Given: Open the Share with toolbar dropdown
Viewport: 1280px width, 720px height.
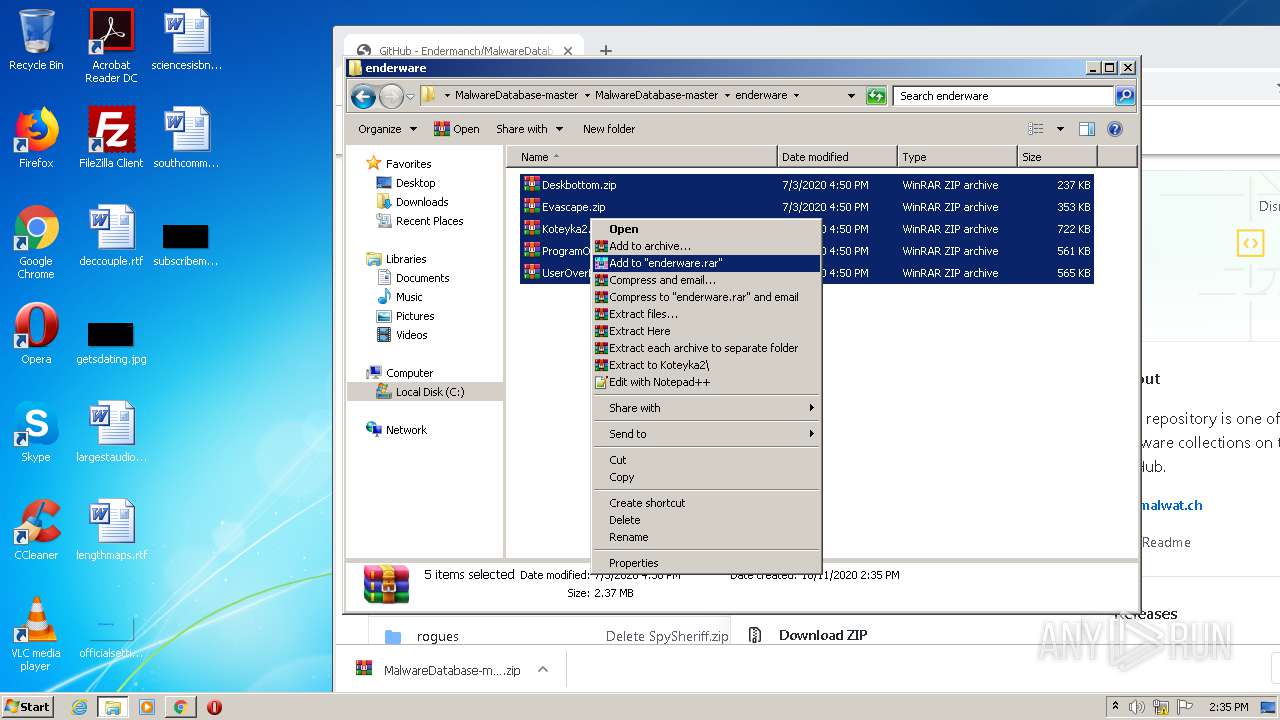Looking at the screenshot, I should click(x=530, y=129).
